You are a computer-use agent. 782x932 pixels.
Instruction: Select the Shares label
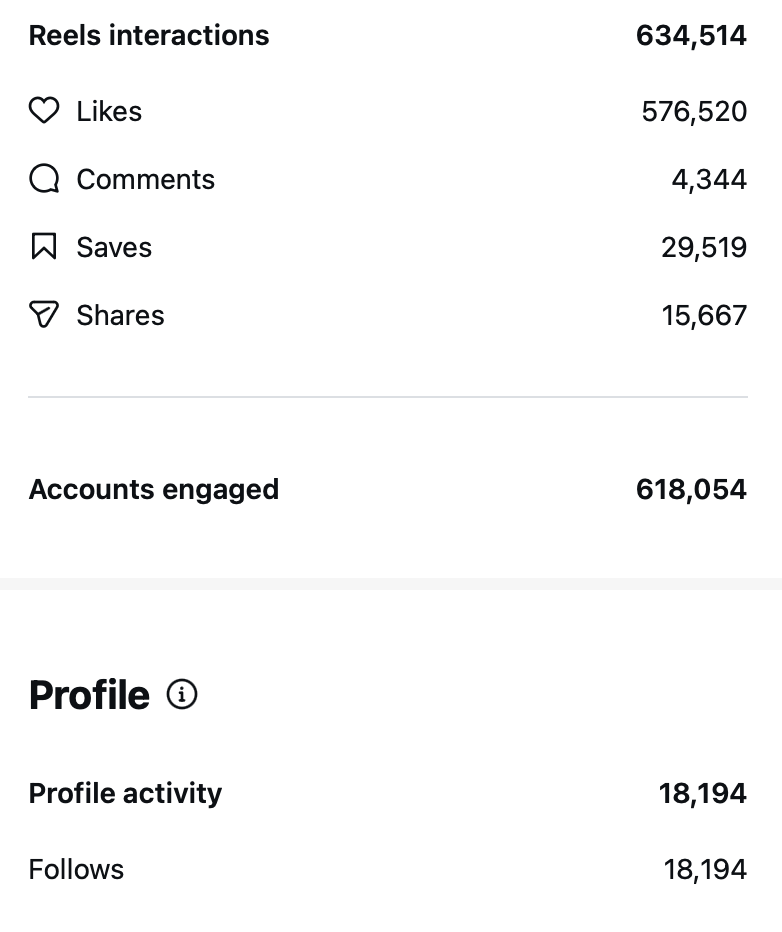point(120,315)
